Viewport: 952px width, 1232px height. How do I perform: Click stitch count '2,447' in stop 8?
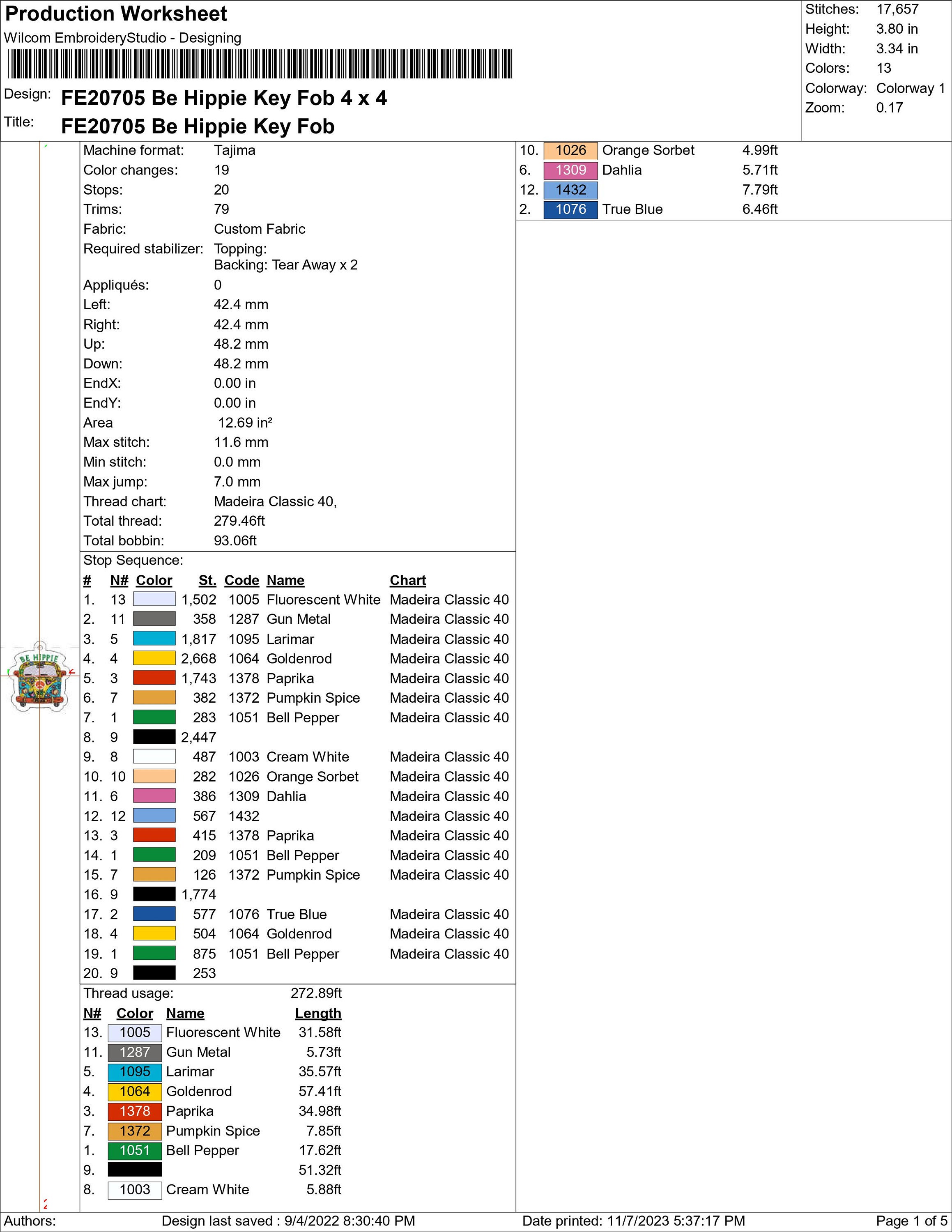(x=198, y=737)
